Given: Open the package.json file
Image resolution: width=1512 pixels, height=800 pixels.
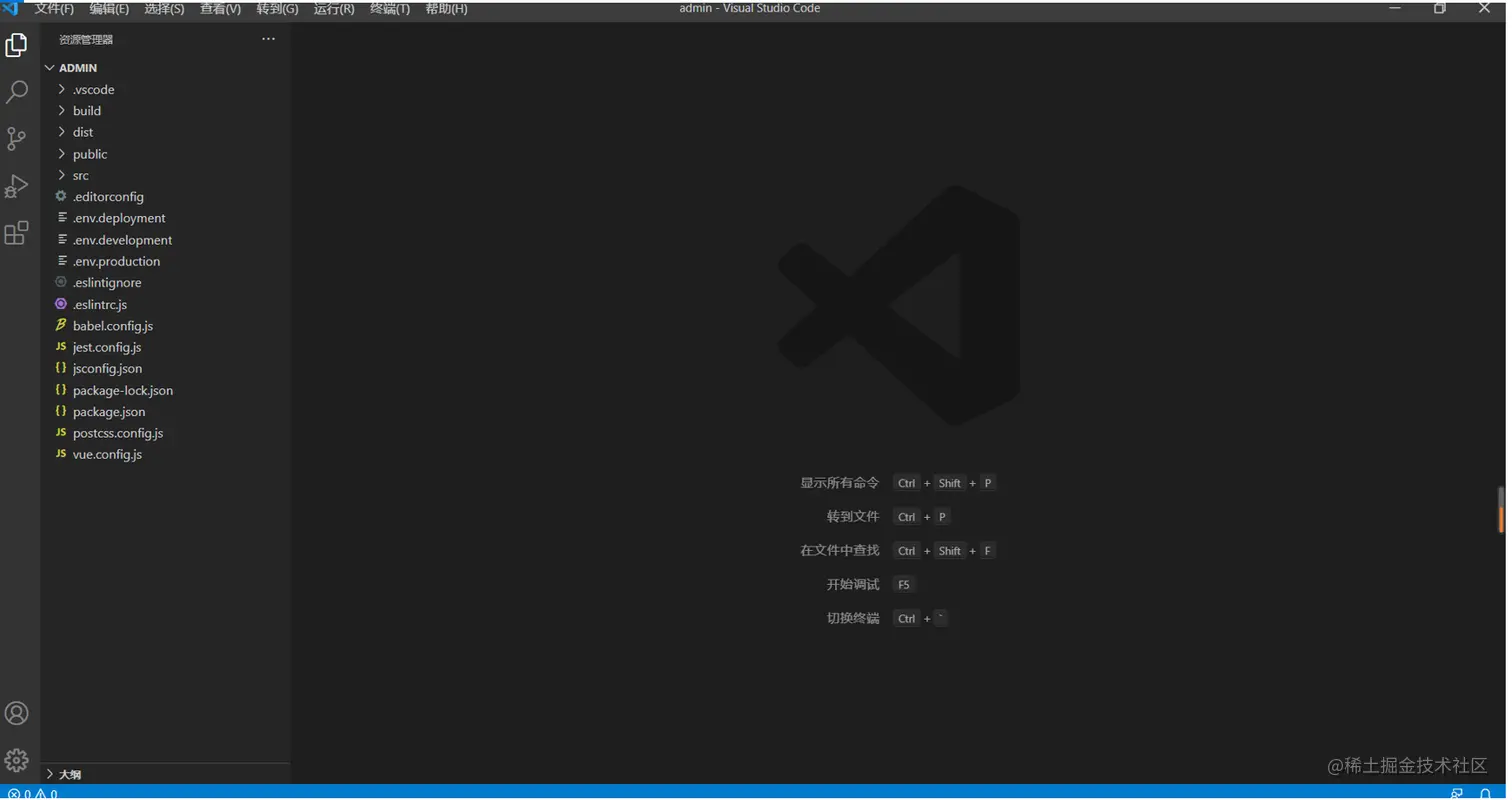Looking at the screenshot, I should (165, 412).
